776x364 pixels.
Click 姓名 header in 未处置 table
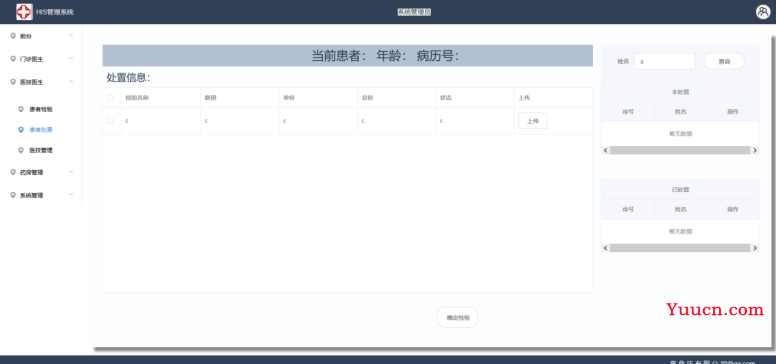[x=680, y=112]
